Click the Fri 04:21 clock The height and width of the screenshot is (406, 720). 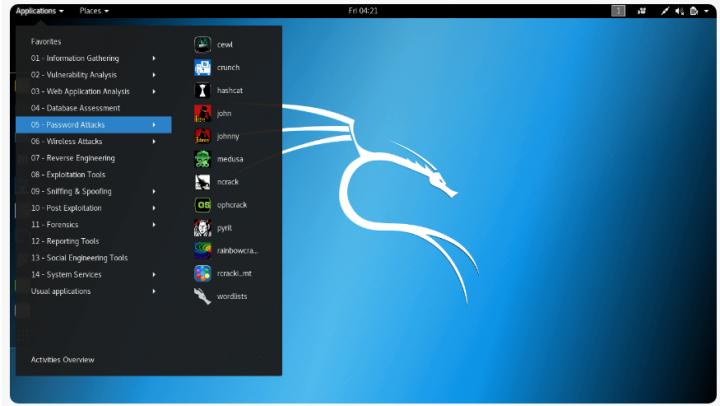[x=361, y=10]
